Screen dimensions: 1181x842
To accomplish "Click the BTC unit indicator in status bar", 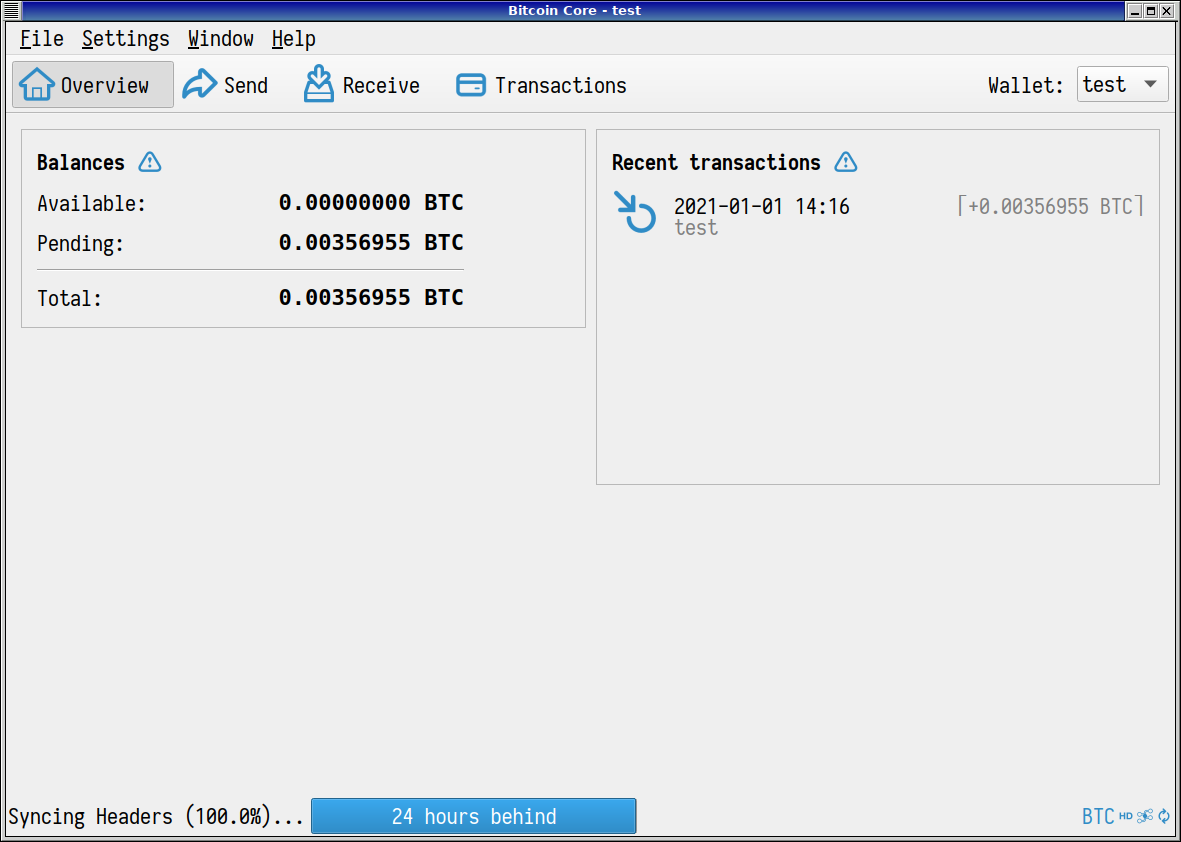I will 1098,816.
